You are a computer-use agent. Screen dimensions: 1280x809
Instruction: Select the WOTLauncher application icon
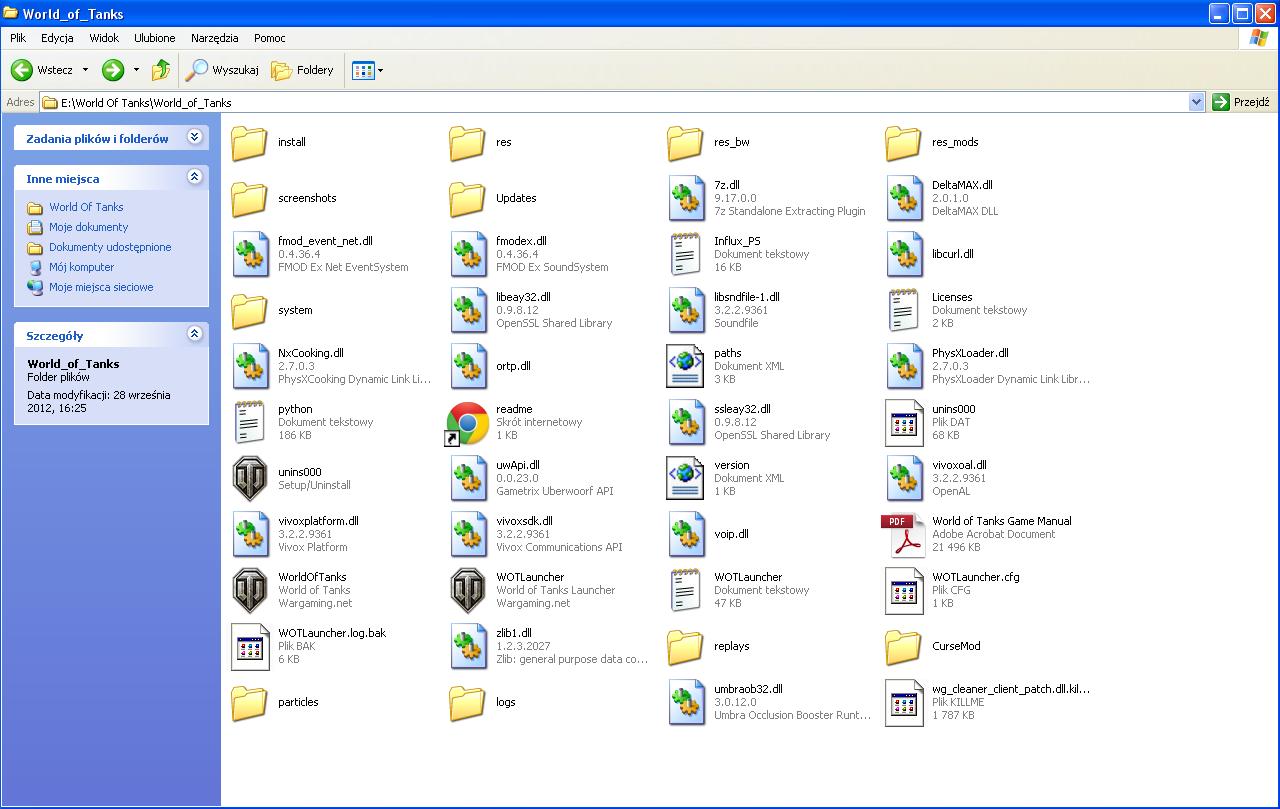pyautogui.click(x=467, y=591)
